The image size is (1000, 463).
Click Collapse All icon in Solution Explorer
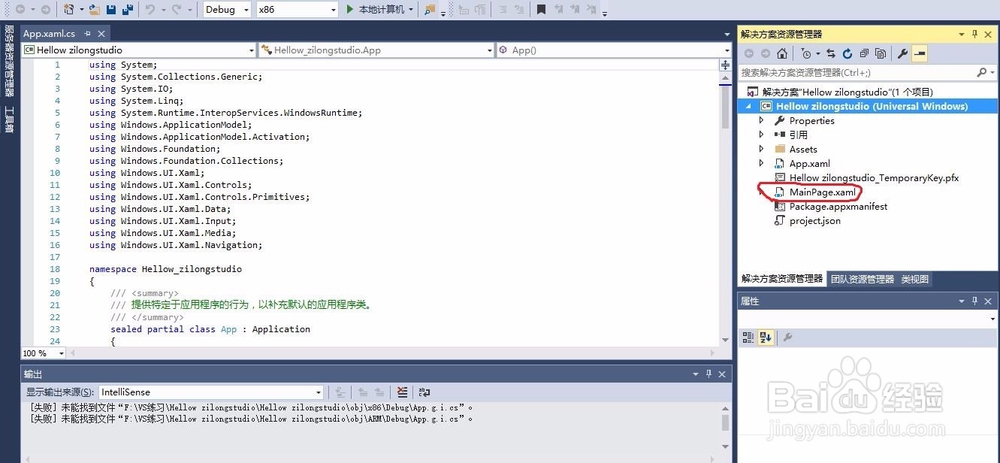point(864,54)
